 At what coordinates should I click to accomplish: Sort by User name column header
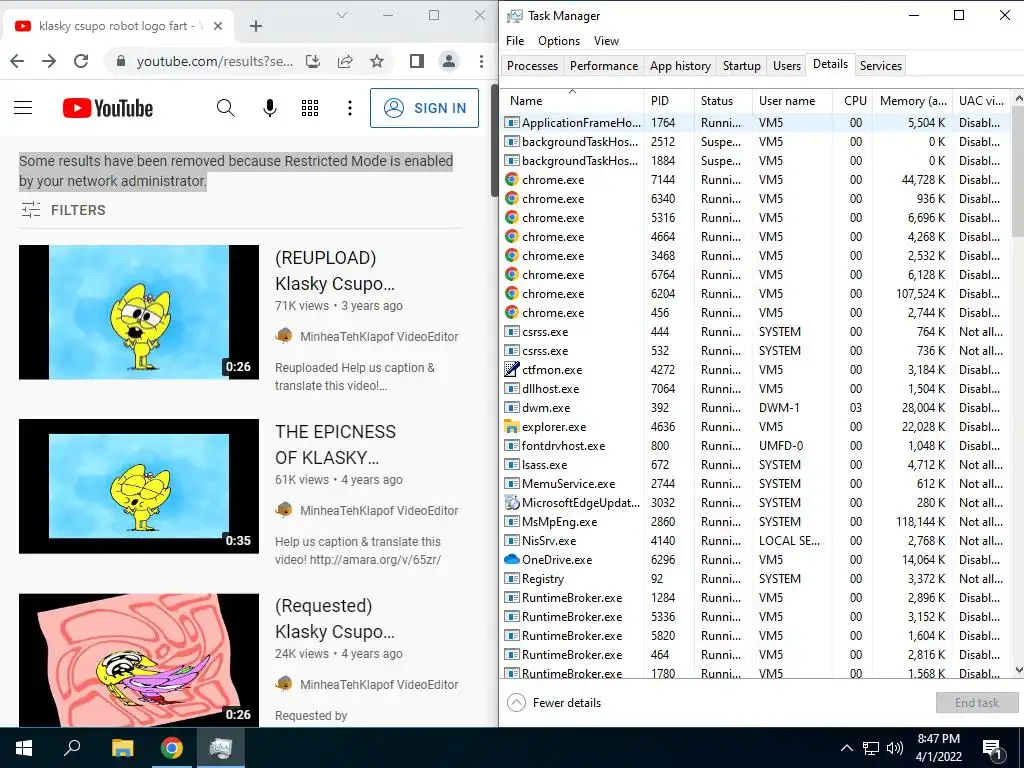[x=792, y=101]
